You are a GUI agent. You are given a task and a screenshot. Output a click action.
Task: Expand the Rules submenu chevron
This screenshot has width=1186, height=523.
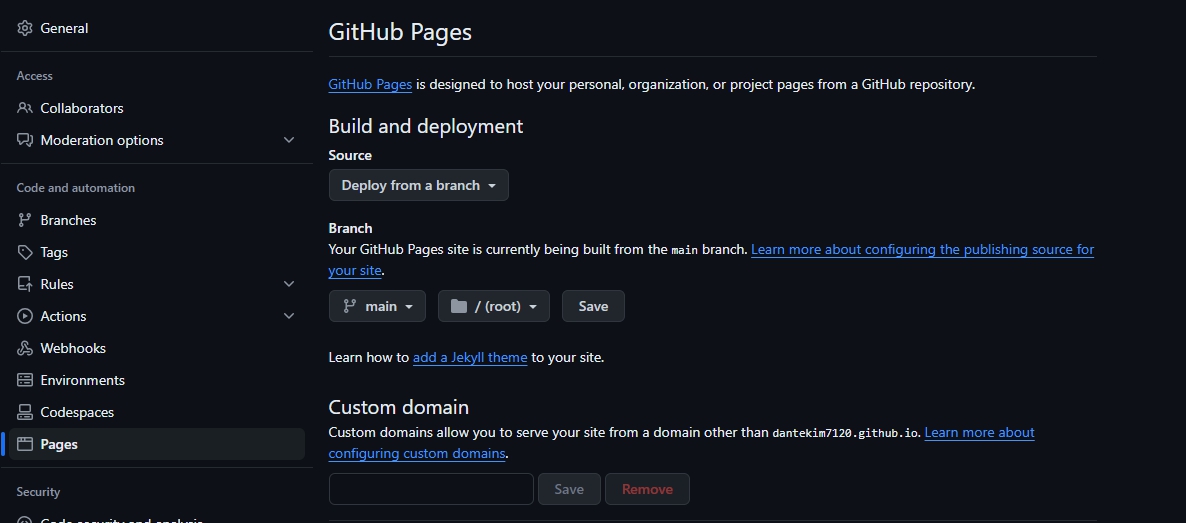(x=289, y=284)
